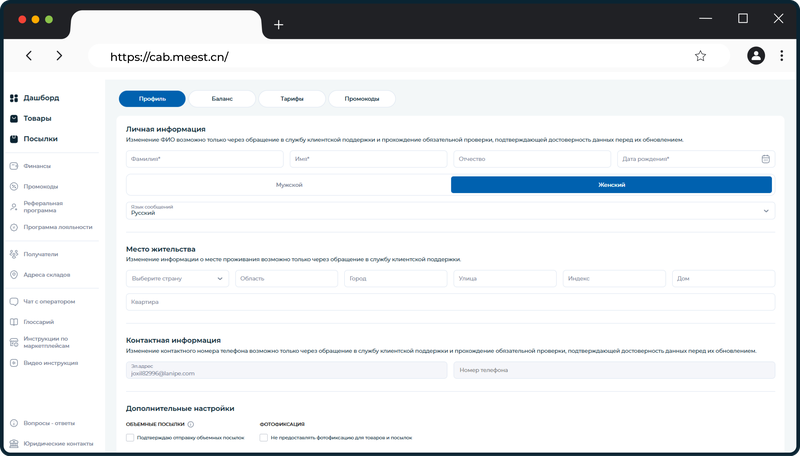
Task: Go back with the browser back arrow
Action: click(29, 56)
